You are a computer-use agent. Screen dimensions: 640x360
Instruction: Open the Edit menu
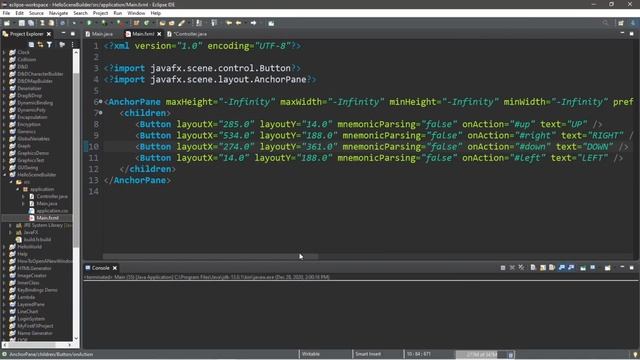tap(20, 13)
